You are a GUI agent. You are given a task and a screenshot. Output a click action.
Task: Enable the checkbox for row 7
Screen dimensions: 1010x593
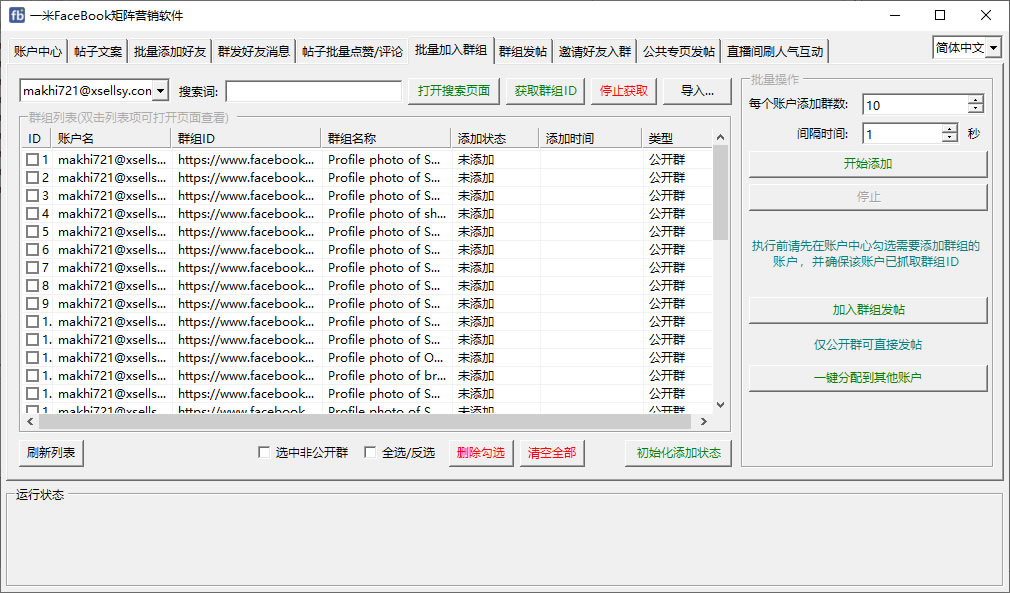(x=32, y=267)
